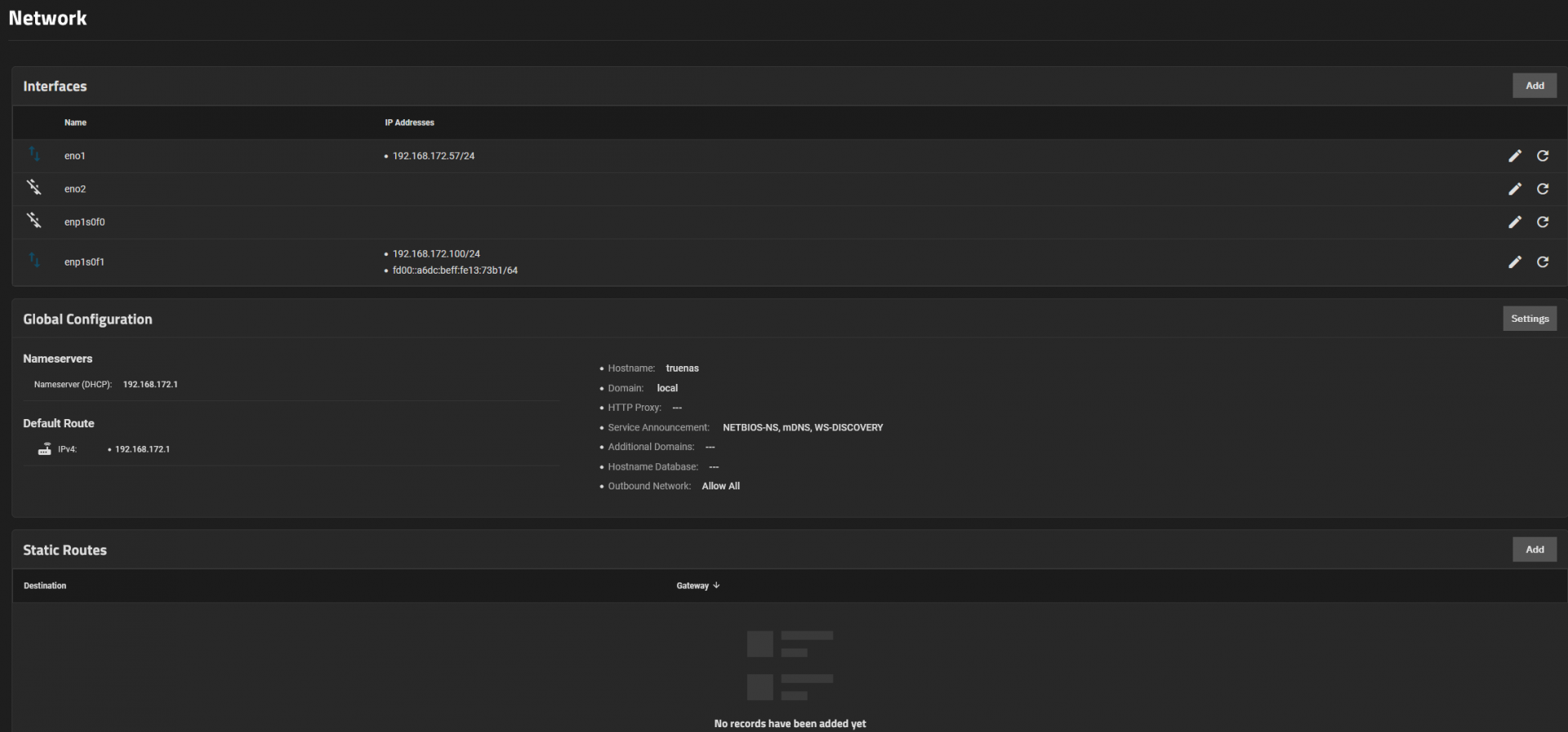Reset the eno1 interface configuration
This screenshot has width=1568, height=732.
(1542, 156)
